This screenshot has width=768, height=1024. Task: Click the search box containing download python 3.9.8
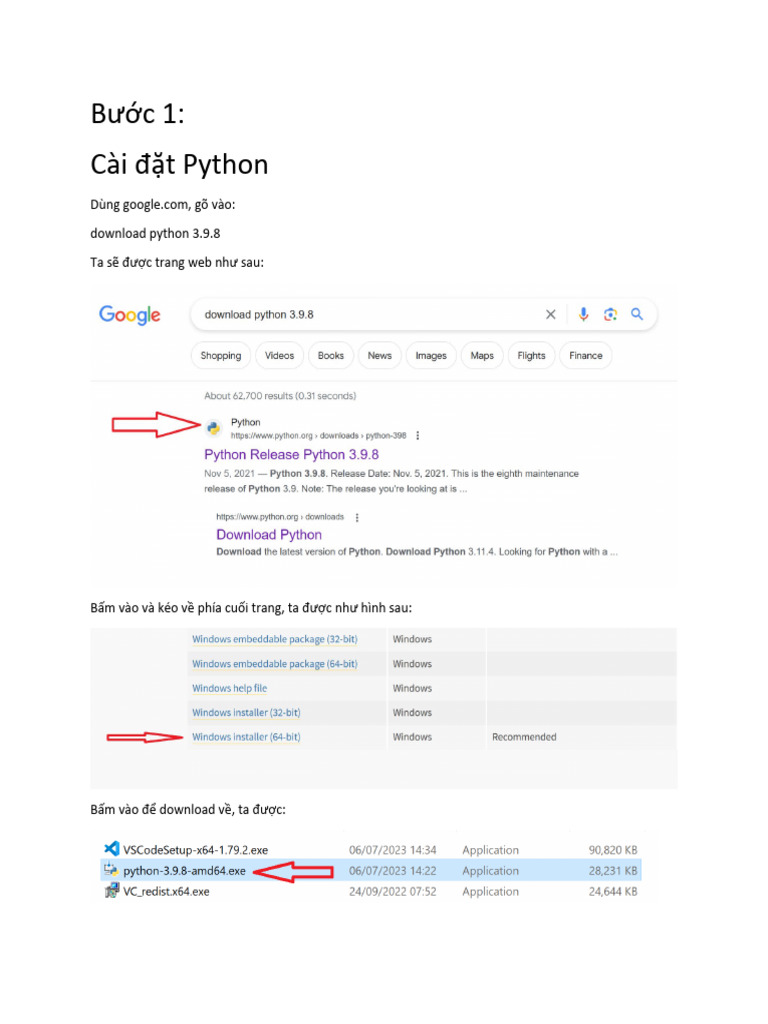[x=370, y=314]
